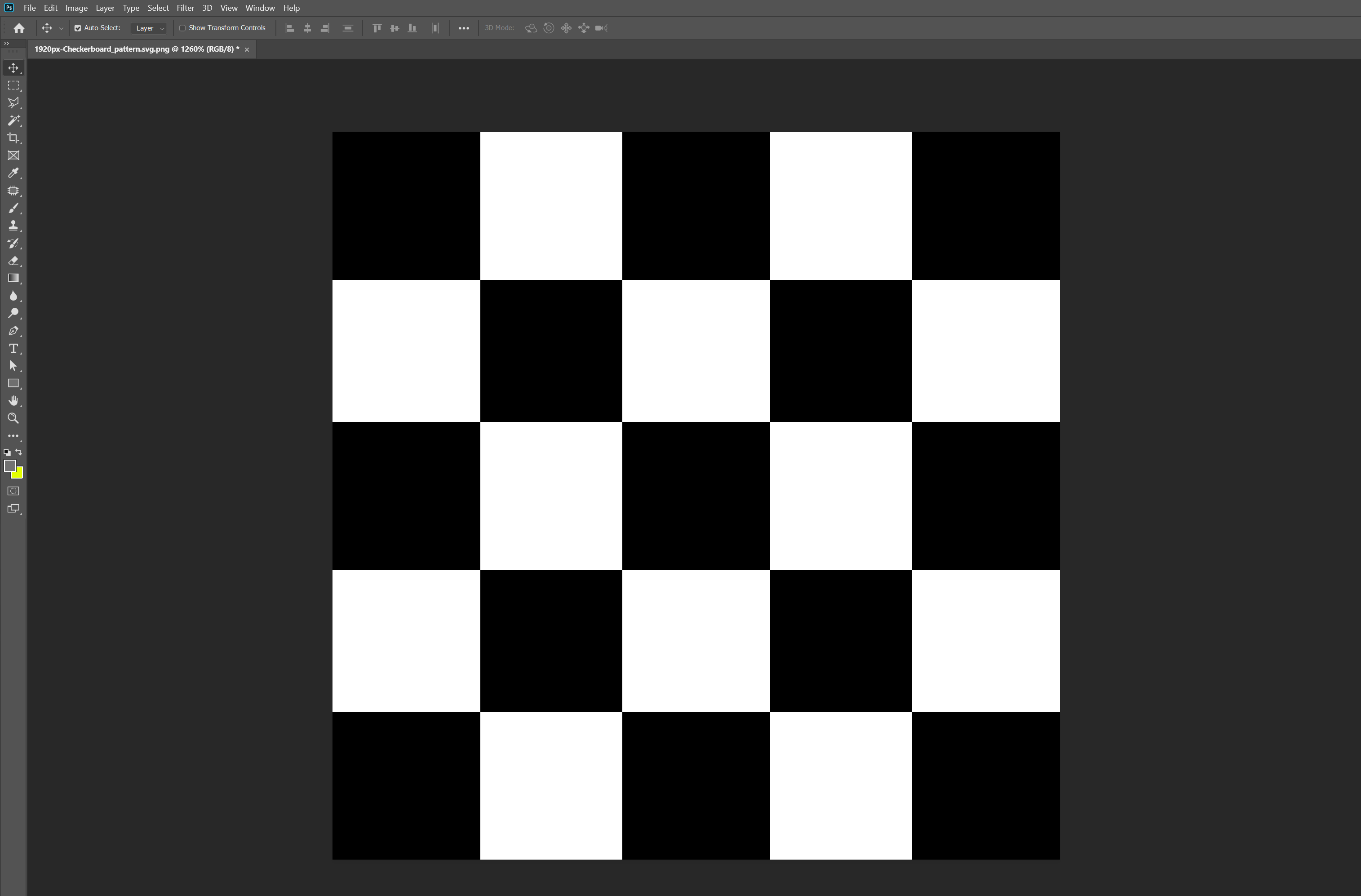Screen dimensions: 1361x896
Task: Open the Move tool preset picker arrow
Action: pos(61,28)
